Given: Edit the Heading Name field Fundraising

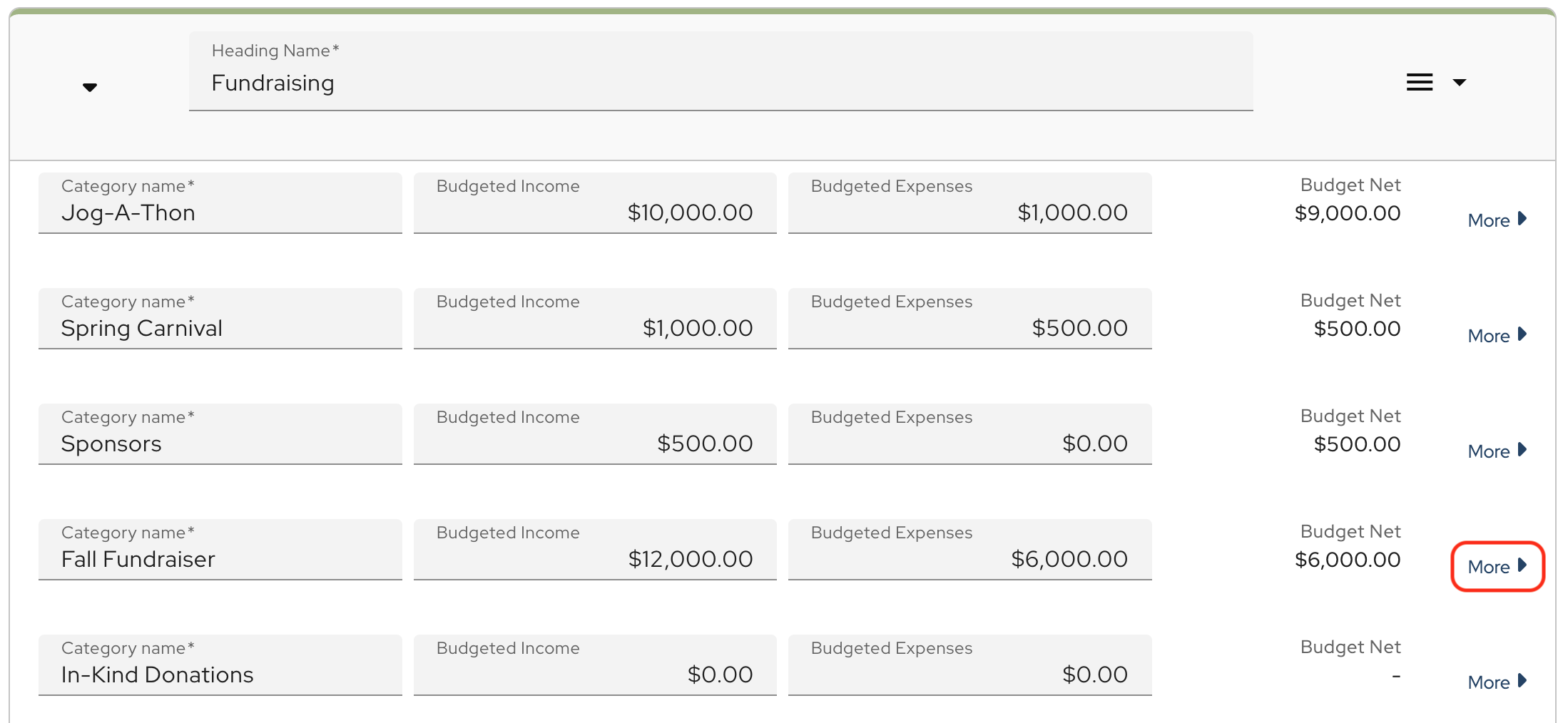Looking at the screenshot, I should click(x=721, y=83).
